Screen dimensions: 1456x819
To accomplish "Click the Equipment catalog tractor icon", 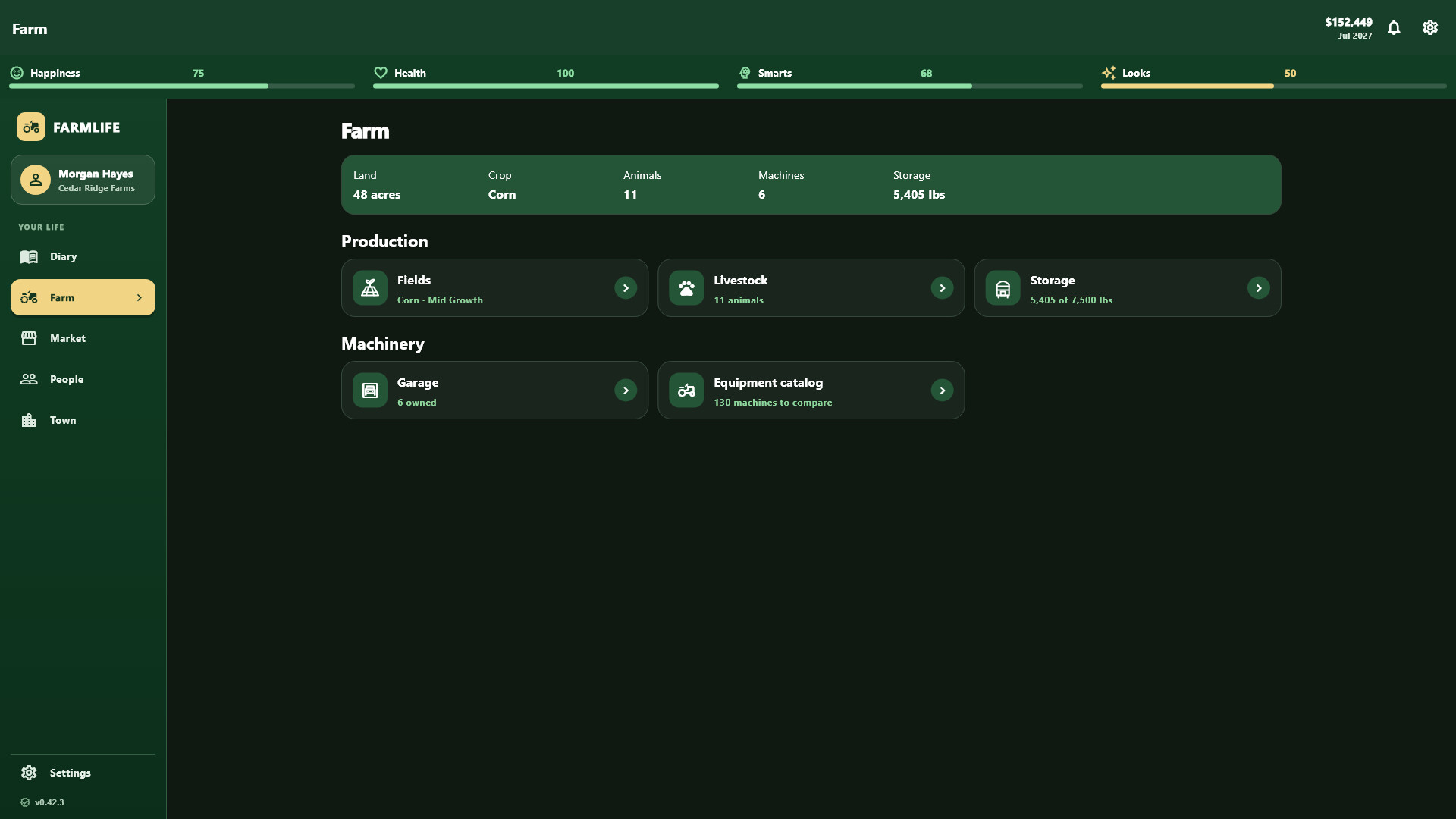I will [686, 391].
